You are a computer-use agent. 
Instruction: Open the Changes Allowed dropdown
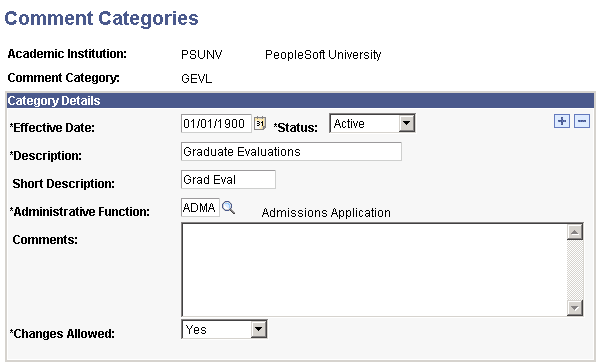click(224, 329)
